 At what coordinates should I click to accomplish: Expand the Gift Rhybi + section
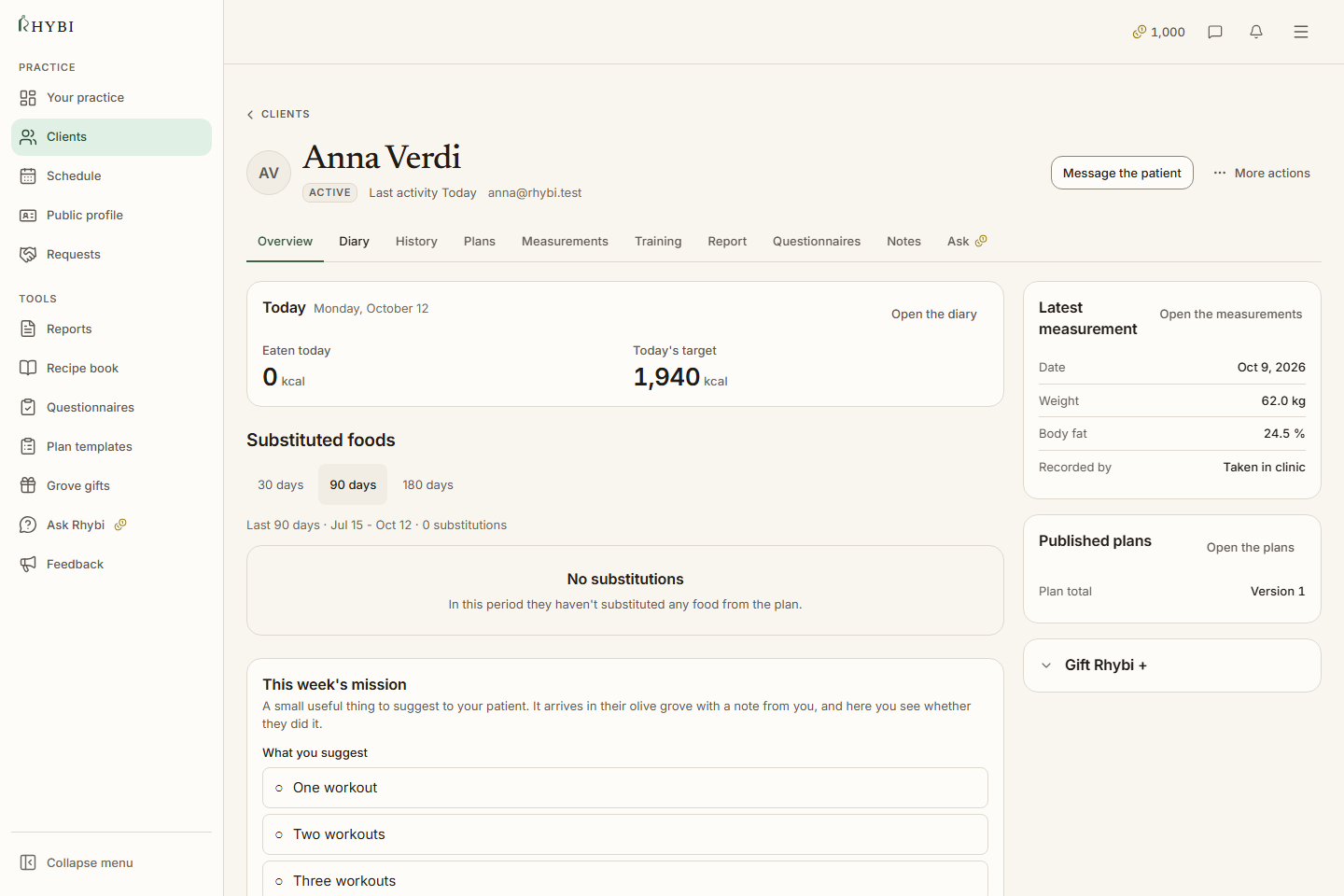(x=1172, y=665)
